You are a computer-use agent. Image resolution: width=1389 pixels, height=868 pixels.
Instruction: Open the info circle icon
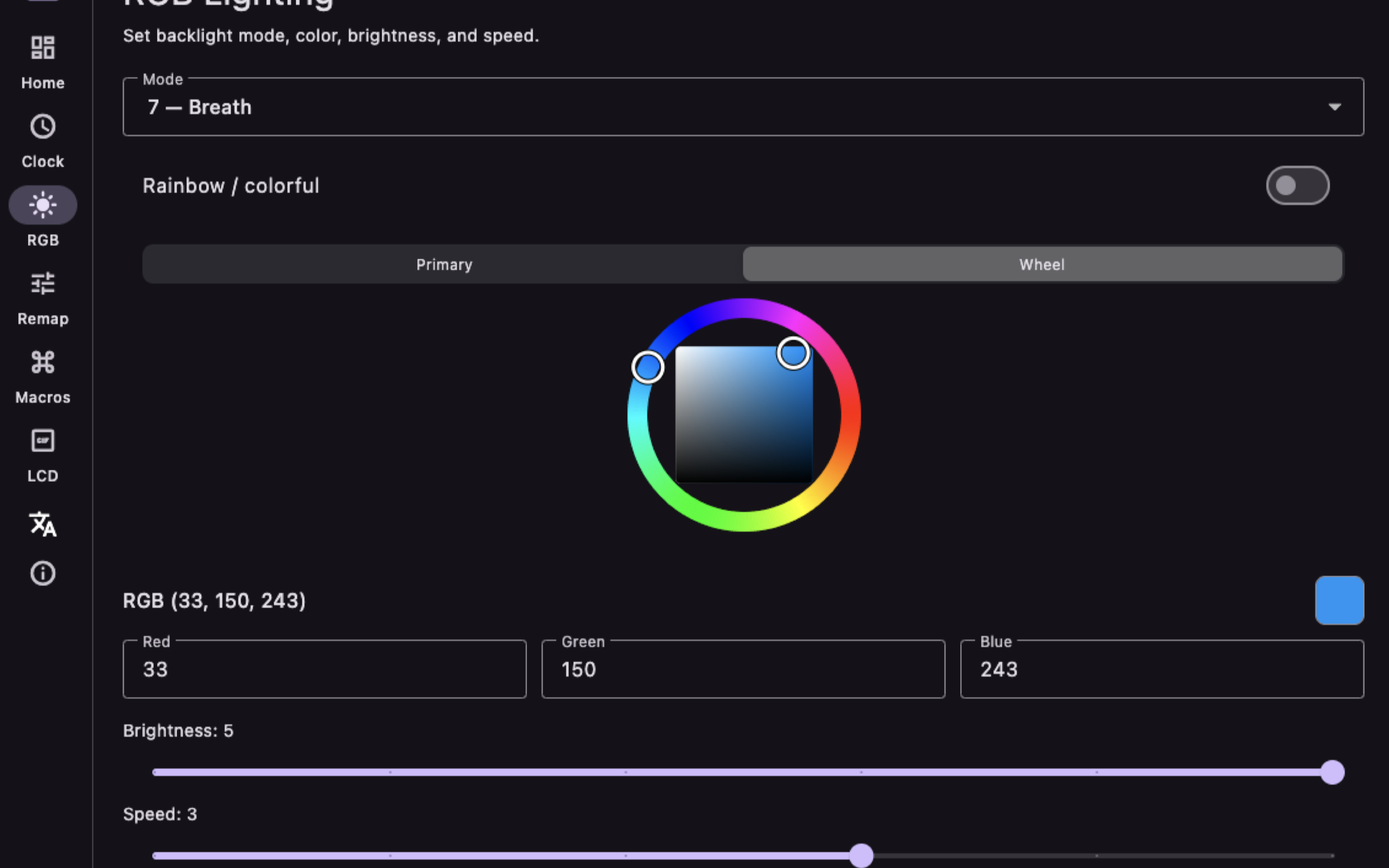42,573
